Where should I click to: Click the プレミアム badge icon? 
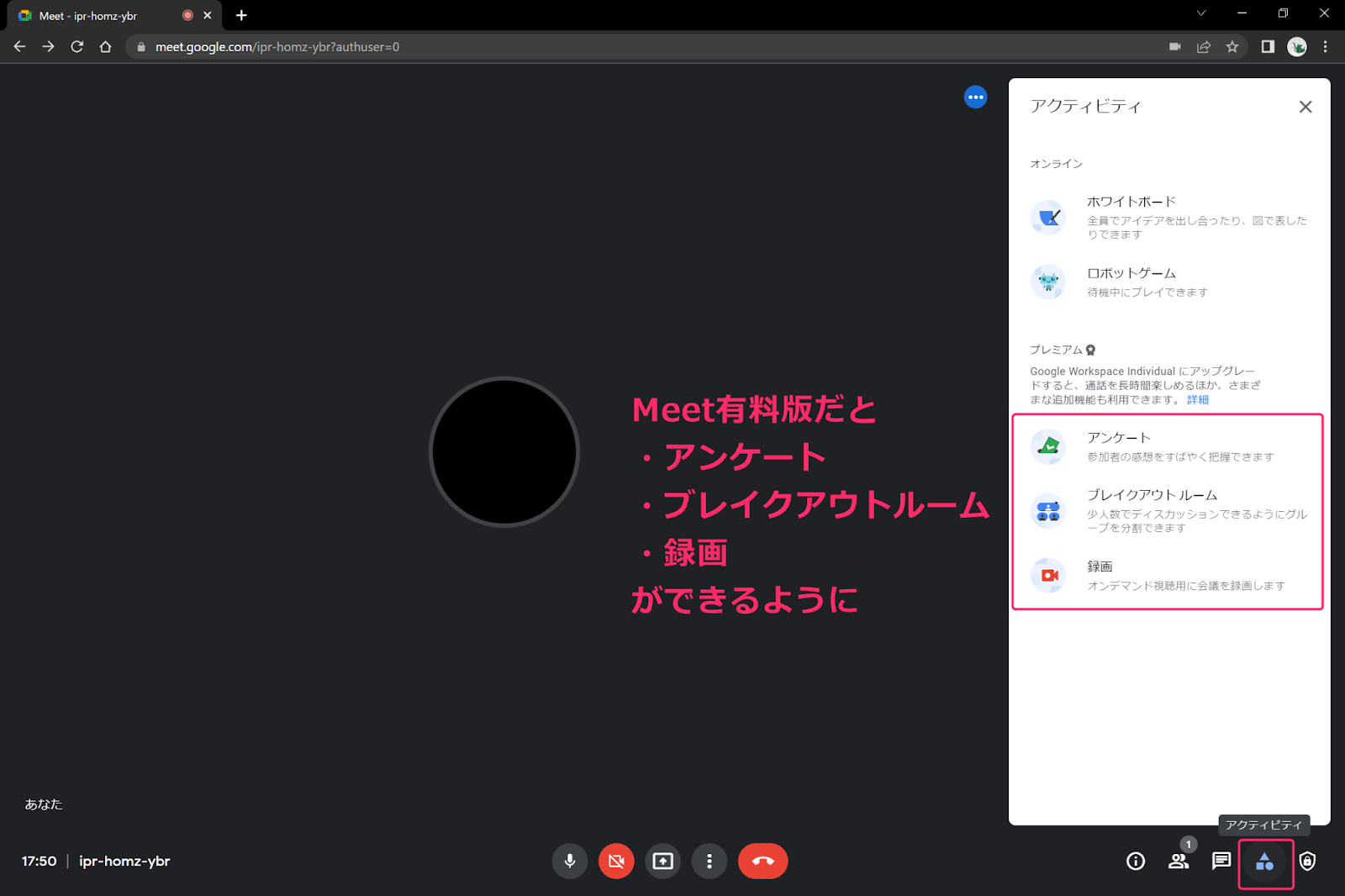[x=1090, y=350]
